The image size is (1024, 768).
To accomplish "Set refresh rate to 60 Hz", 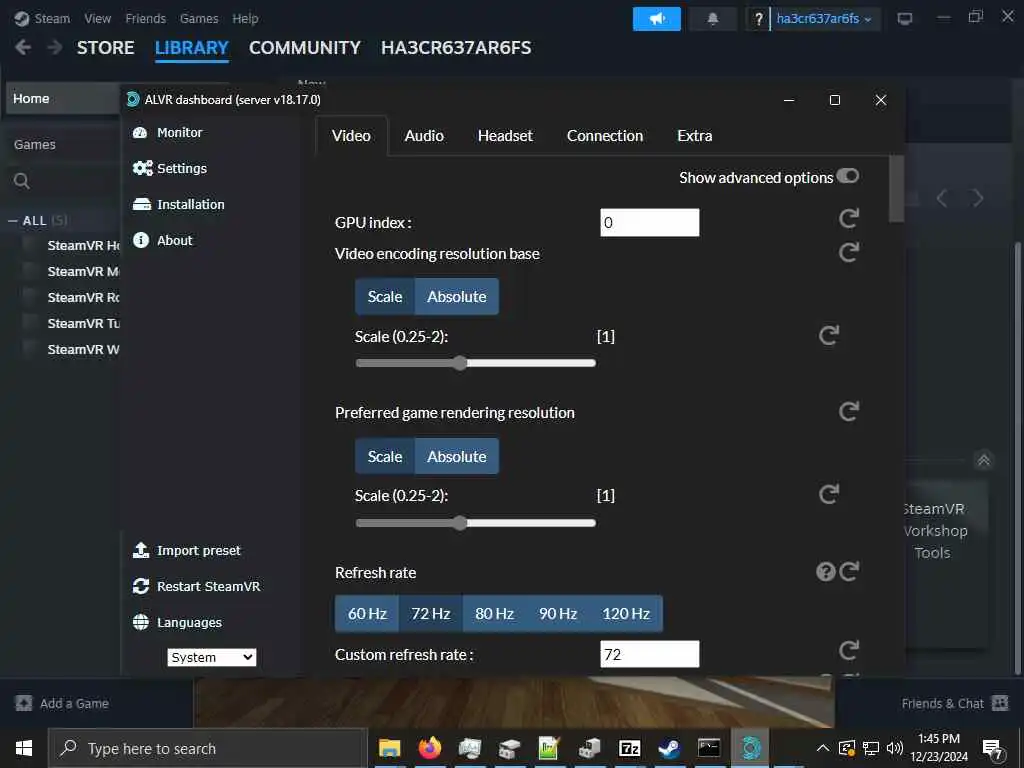I will pos(367,614).
